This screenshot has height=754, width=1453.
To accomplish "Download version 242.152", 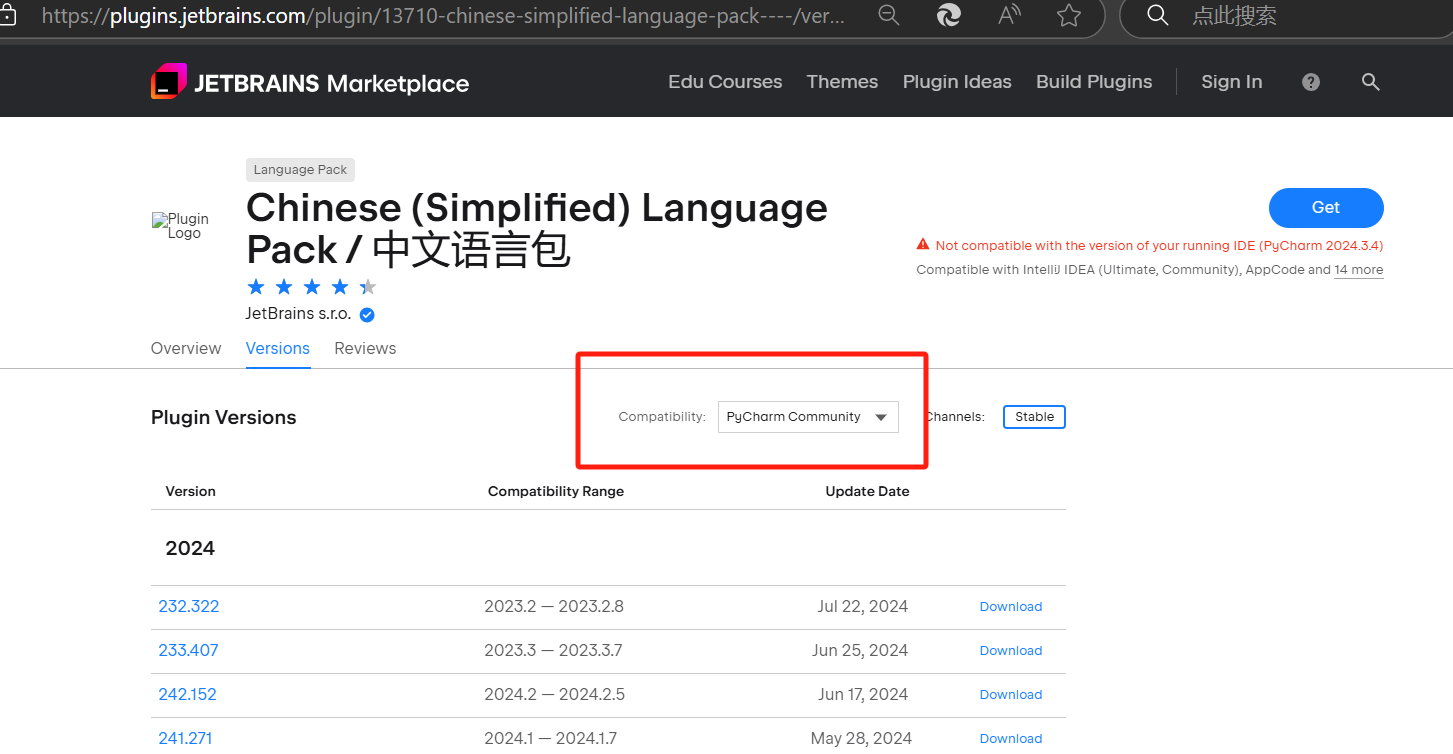I will [1011, 695].
